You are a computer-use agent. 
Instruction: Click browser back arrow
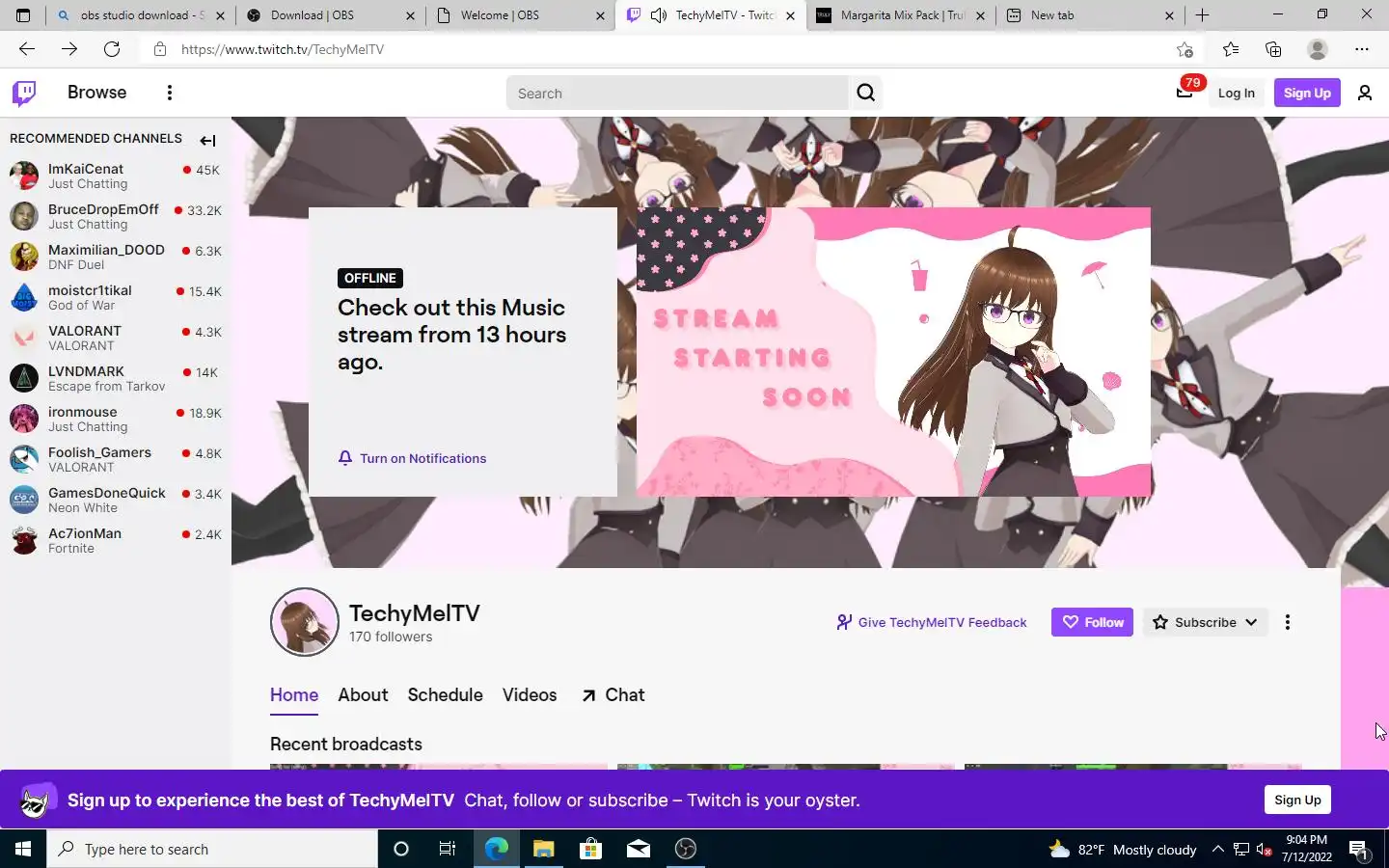click(27, 49)
